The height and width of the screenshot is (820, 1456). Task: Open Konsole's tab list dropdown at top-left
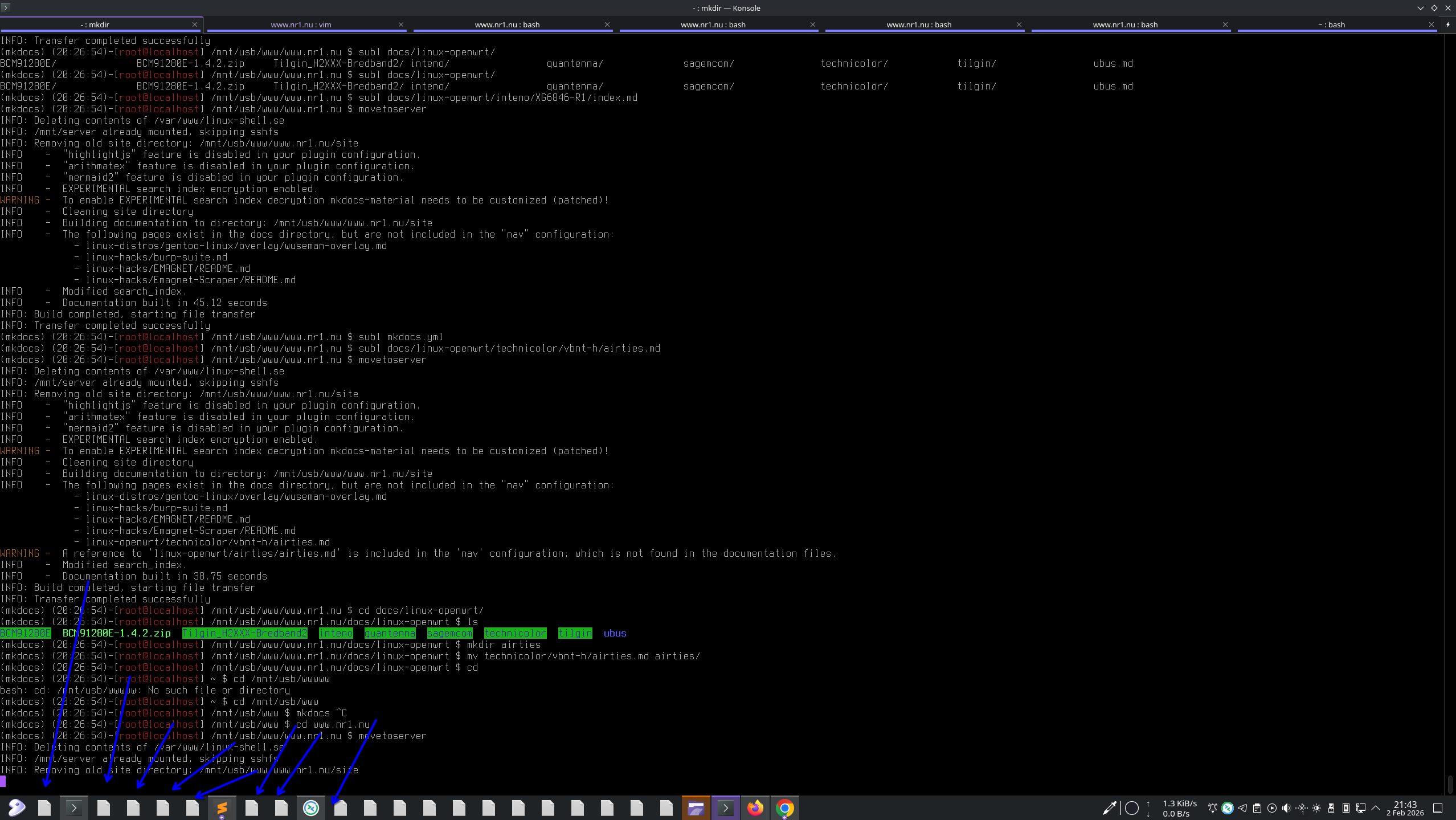coord(6,7)
